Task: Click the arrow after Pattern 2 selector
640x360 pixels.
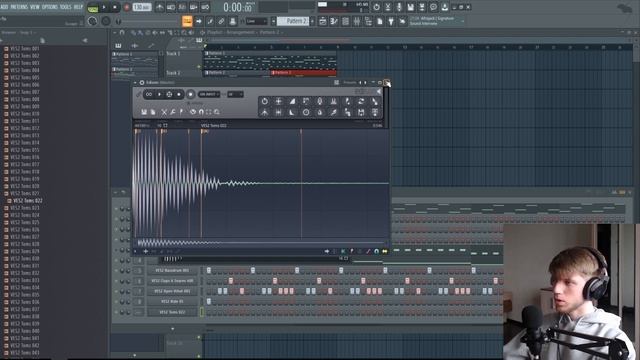Action: coord(312,21)
